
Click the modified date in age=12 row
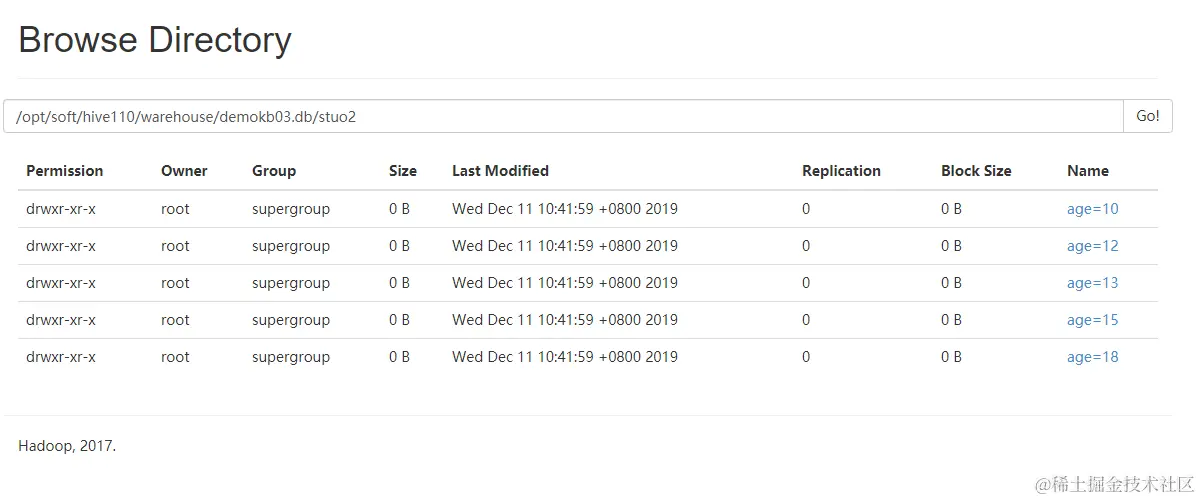pyautogui.click(x=565, y=246)
